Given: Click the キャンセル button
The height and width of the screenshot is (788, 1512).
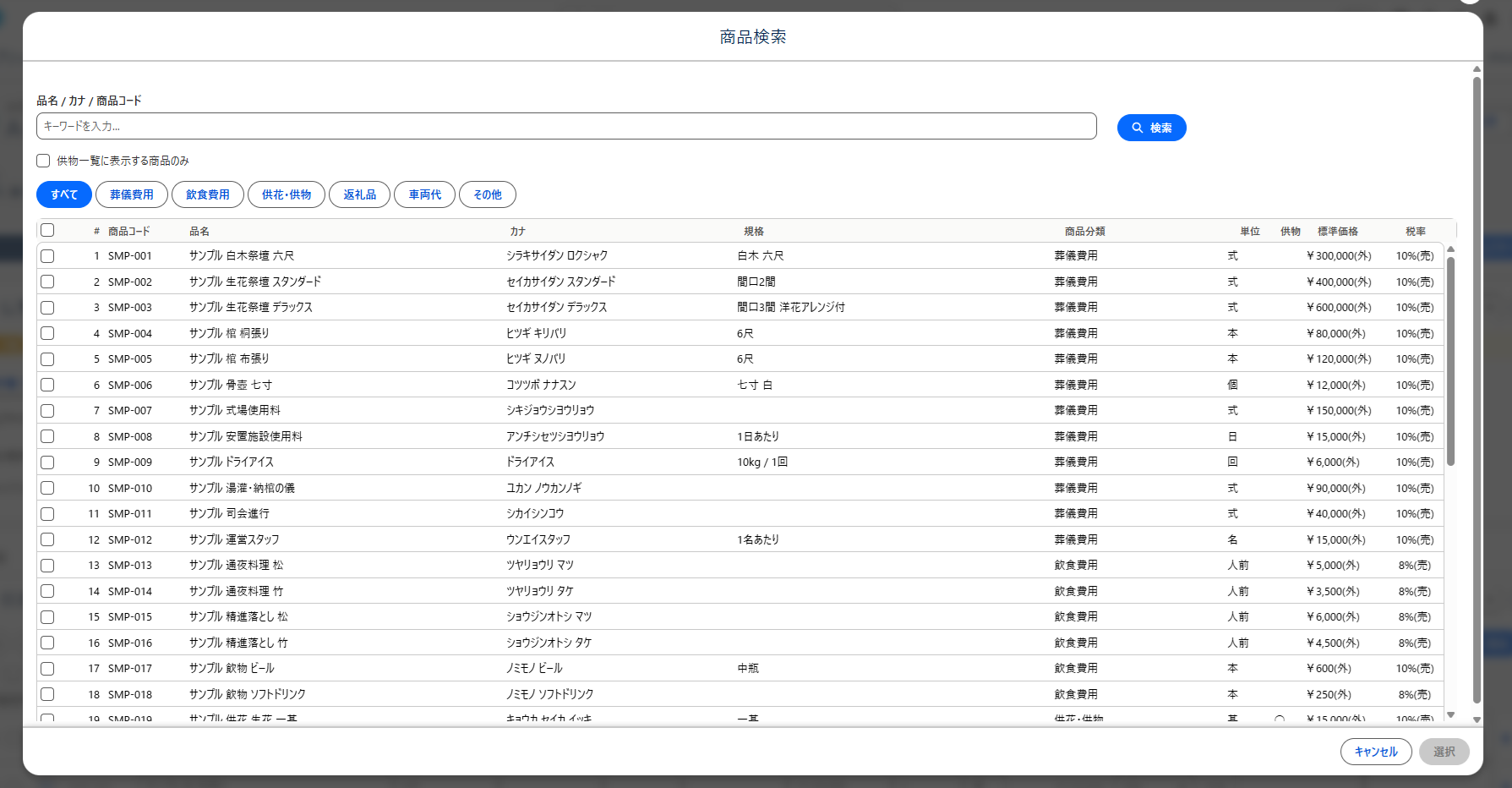Looking at the screenshot, I should (1376, 752).
